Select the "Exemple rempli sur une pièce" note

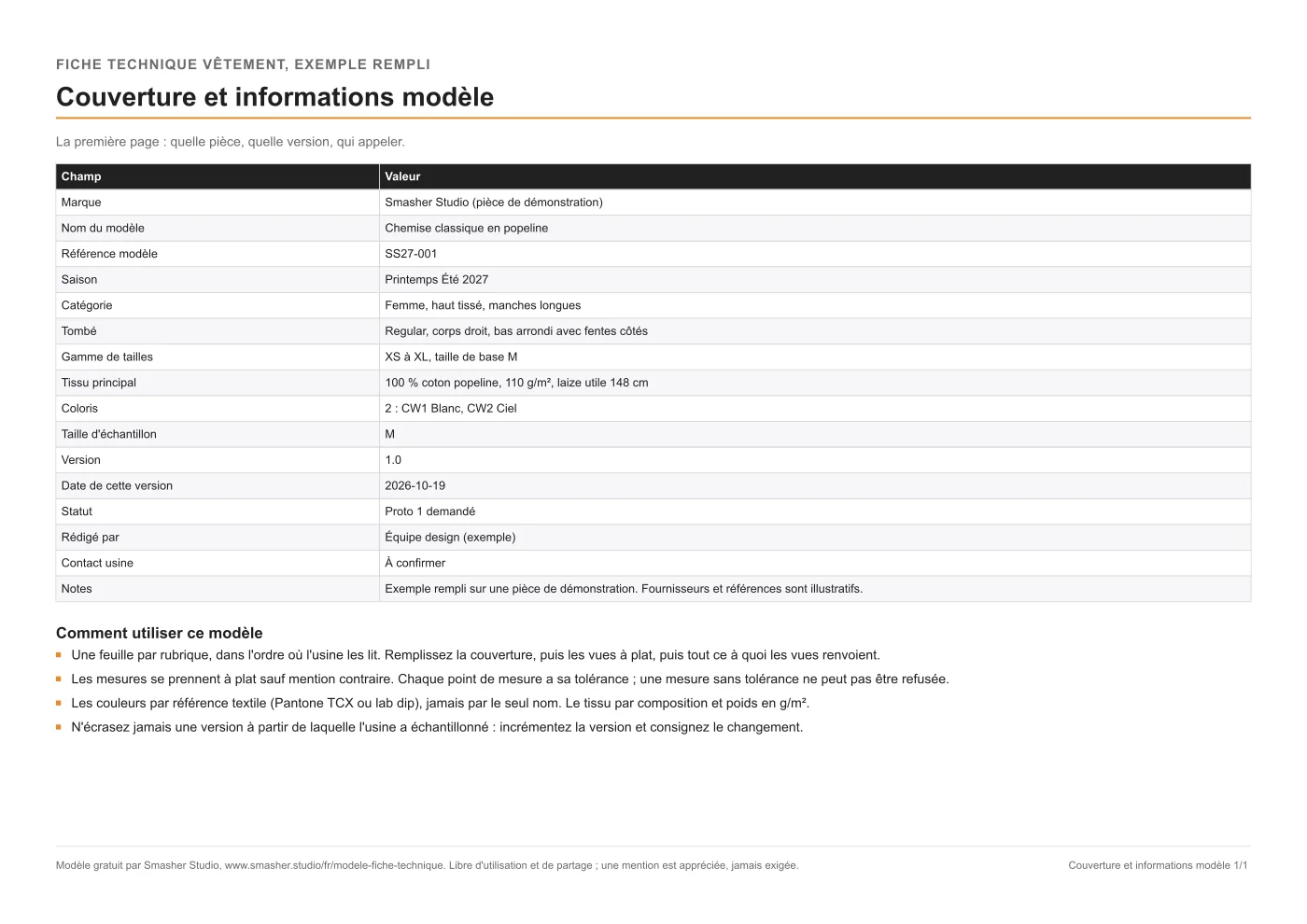[x=624, y=589]
